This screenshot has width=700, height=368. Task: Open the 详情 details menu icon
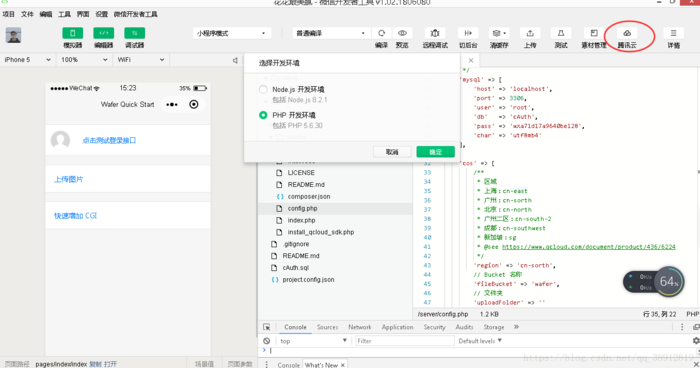point(674,33)
